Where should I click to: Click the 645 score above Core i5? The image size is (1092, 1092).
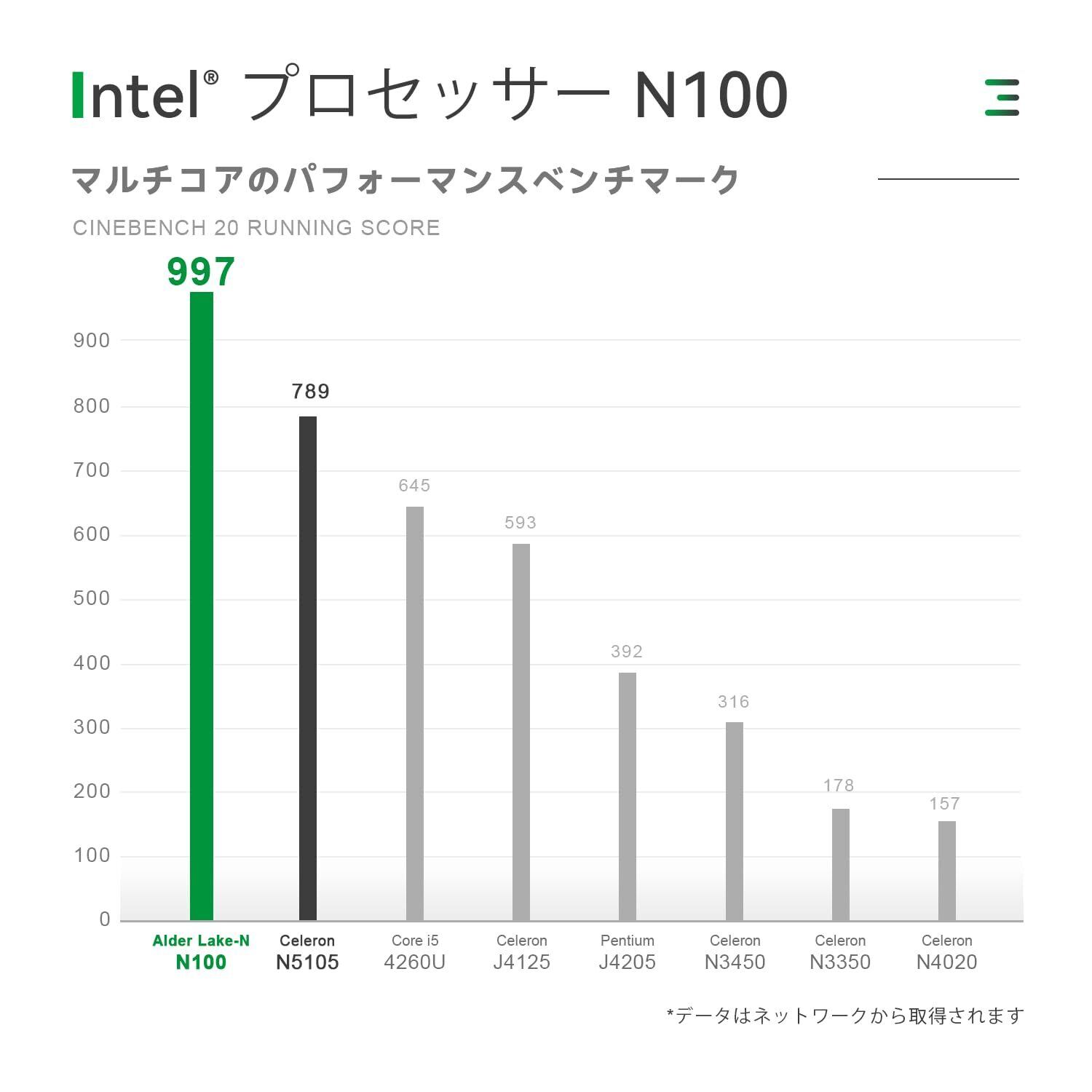click(414, 486)
